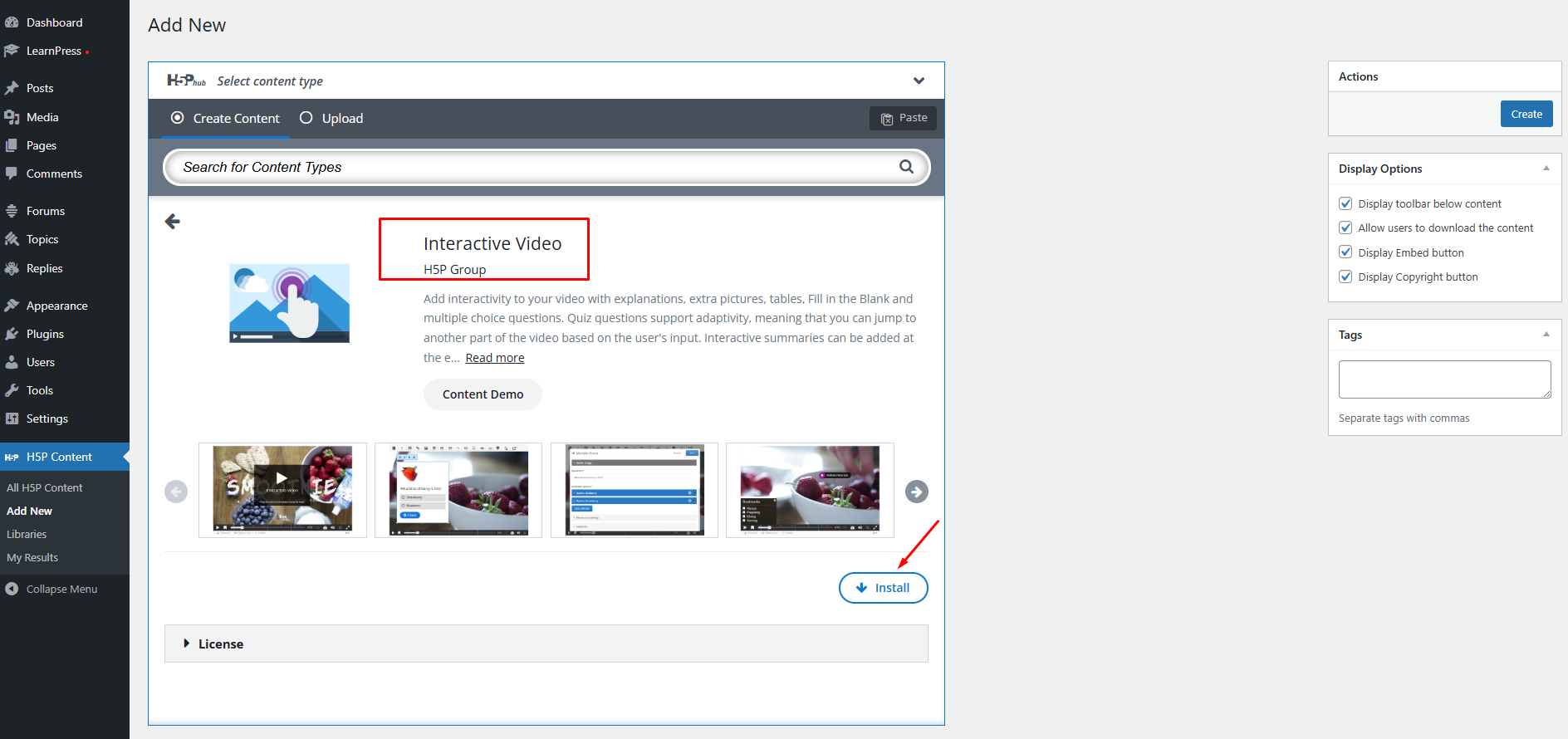
Task: Click the Replies icon in sidebar
Action: point(12,268)
